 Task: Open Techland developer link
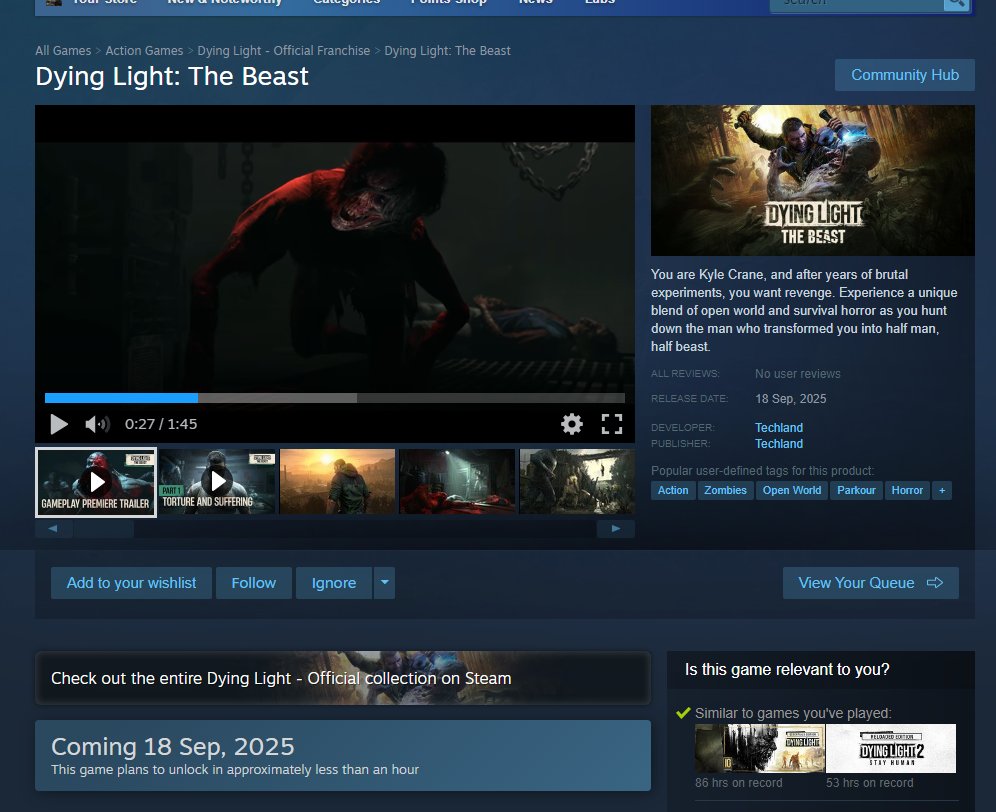pyautogui.click(x=779, y=428)
